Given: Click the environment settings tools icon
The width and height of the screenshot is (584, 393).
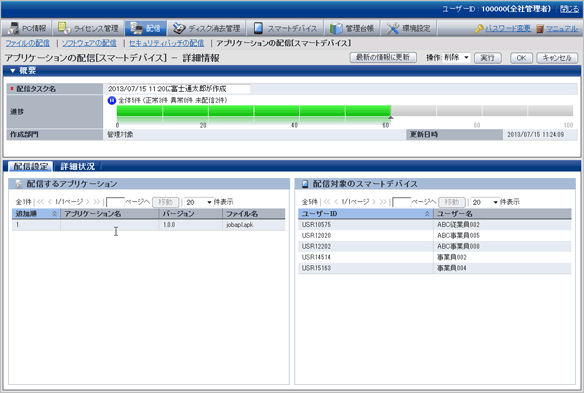Looking at the screenshot, I should (393, 28).
